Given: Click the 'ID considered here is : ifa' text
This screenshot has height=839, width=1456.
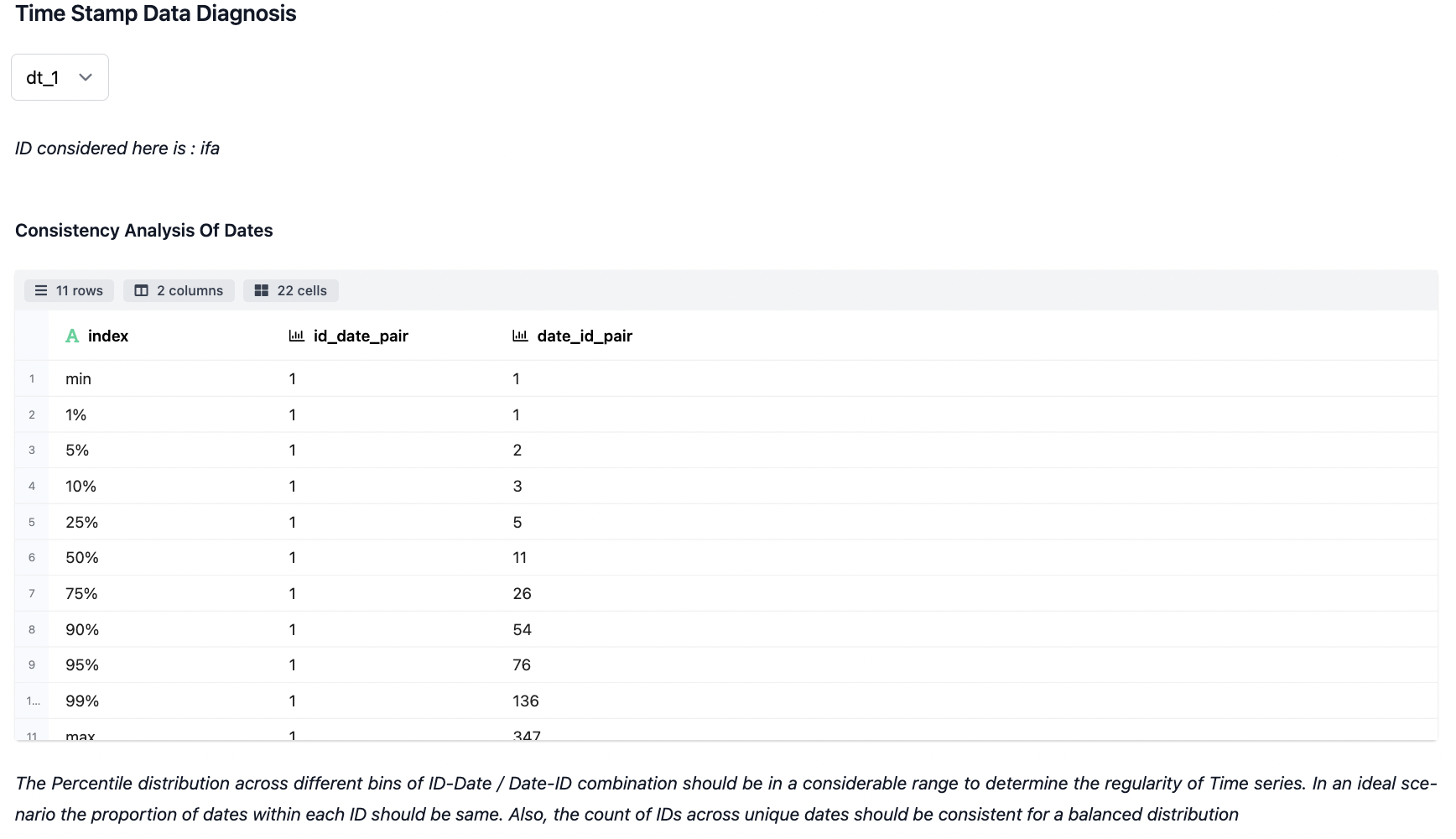Looking at the screenshot, I should (x=117, y=149).
